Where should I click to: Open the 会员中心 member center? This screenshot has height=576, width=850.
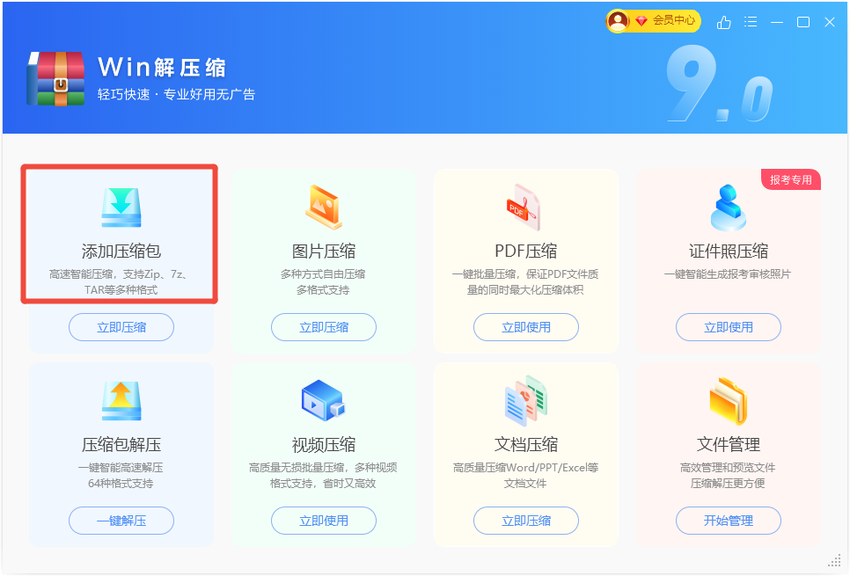653,21
